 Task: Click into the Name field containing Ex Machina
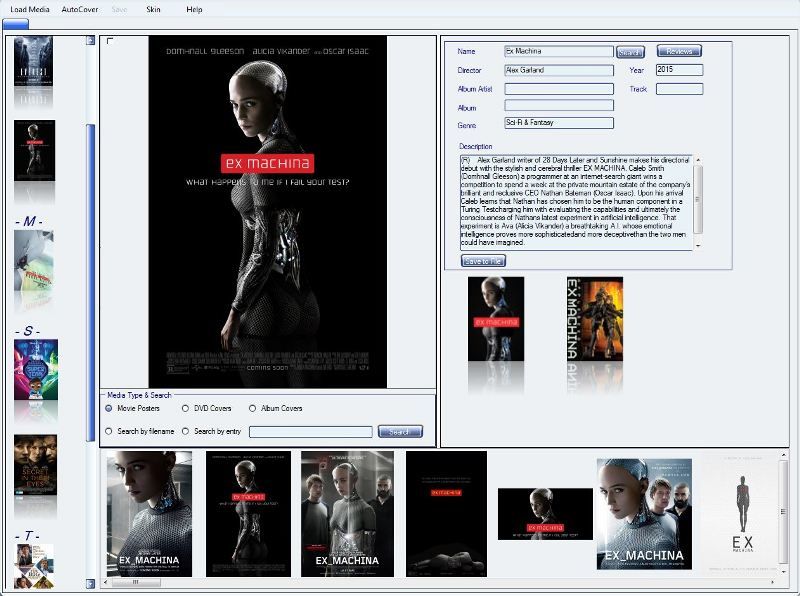click(559, 51)
